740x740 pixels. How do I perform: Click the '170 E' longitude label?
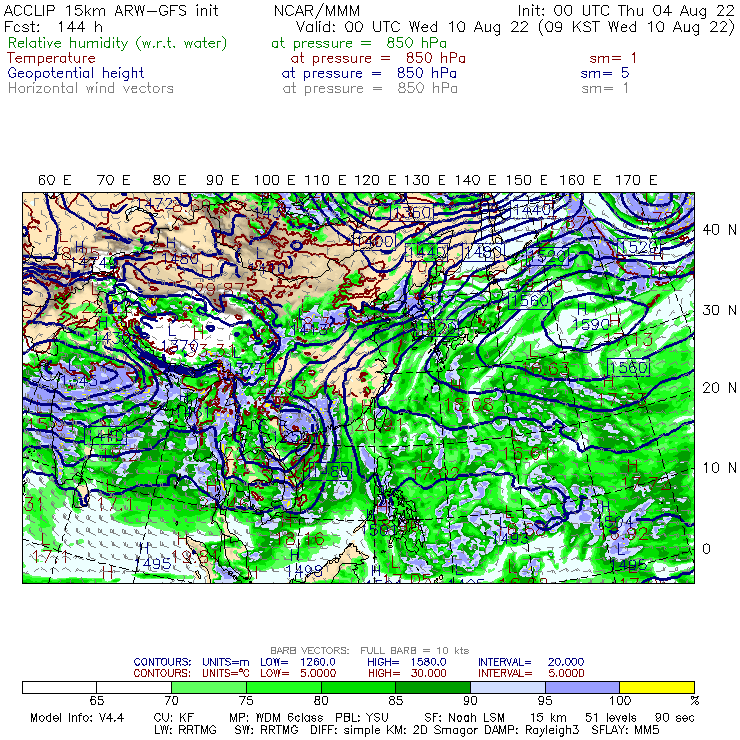click(636, 180)
